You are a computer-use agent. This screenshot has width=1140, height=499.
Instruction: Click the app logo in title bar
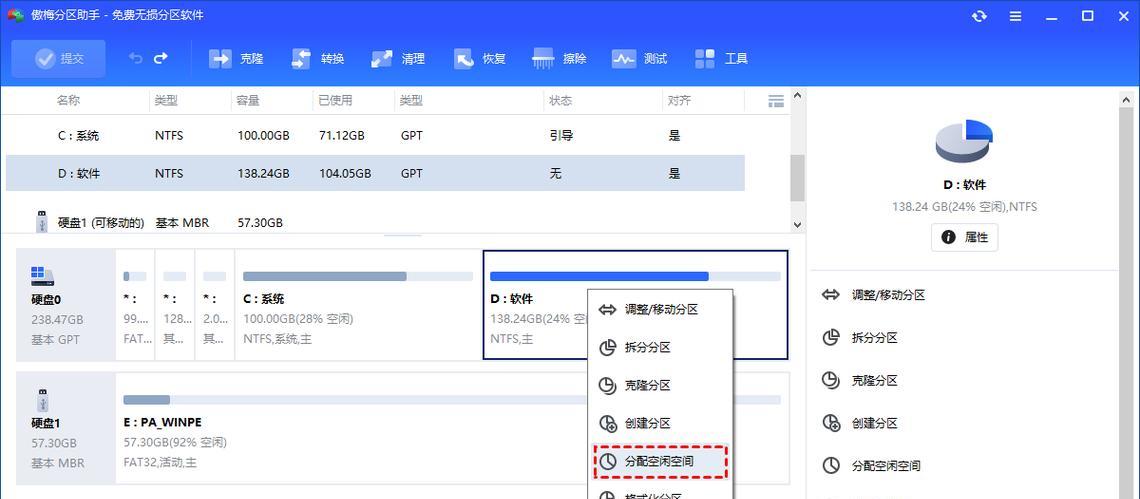pos(15,15)
